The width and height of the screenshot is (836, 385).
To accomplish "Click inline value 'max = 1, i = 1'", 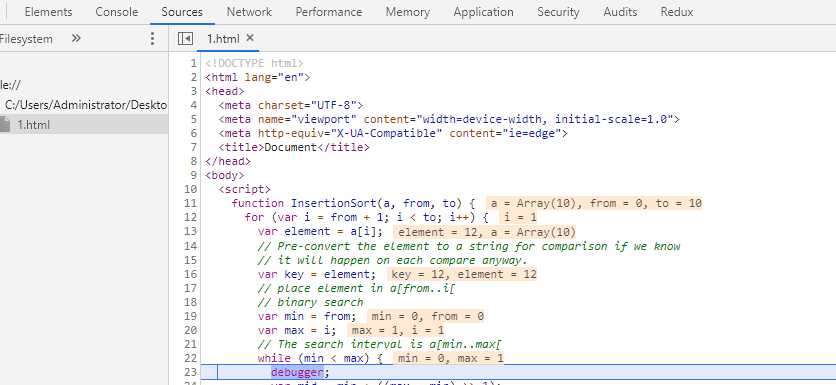I will [x=397, y=330].
